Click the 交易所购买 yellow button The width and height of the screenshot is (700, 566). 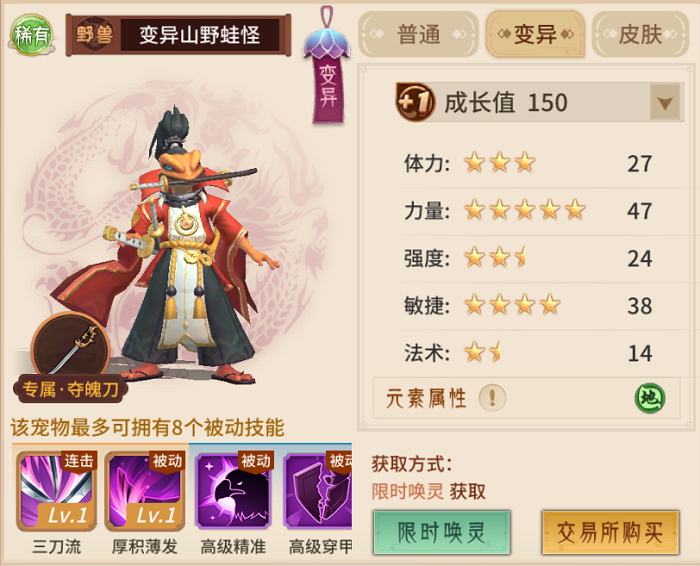(610, 533)
